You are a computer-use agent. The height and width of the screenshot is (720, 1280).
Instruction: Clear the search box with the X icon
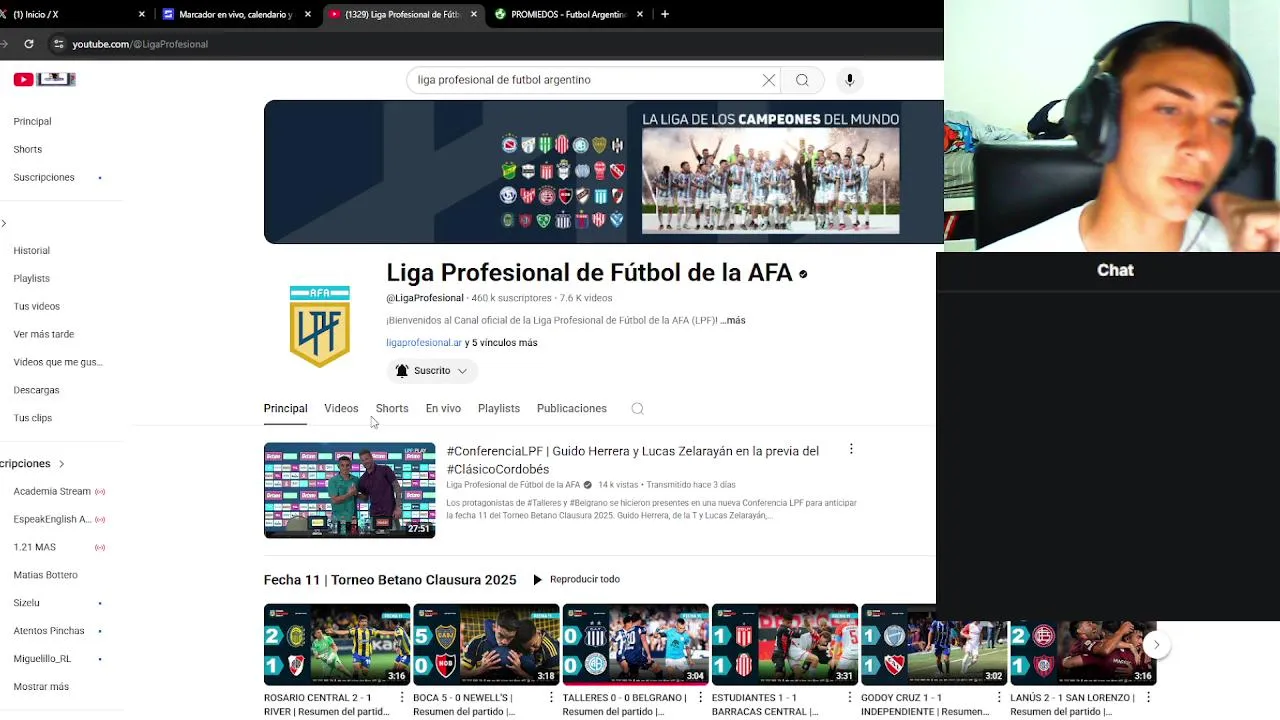click(769, 80)
